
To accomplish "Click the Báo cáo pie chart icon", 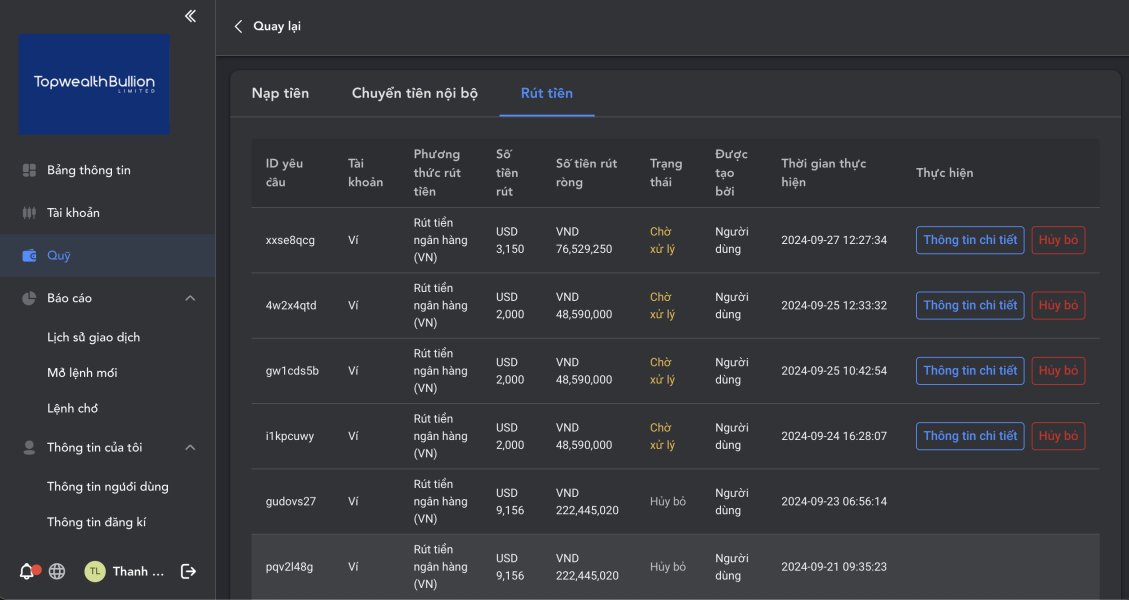I will pos(29,298).
